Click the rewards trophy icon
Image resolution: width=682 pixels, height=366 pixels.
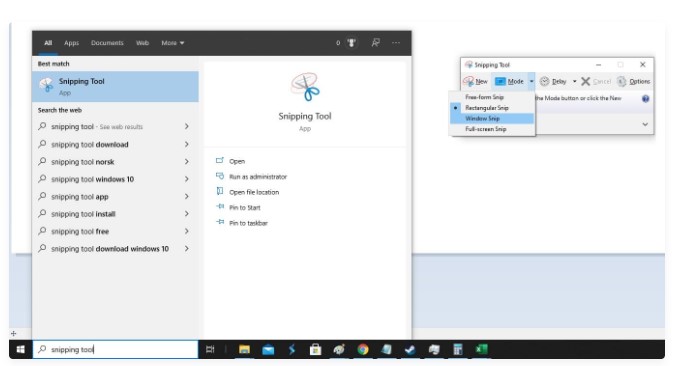(x=351, y=43)
